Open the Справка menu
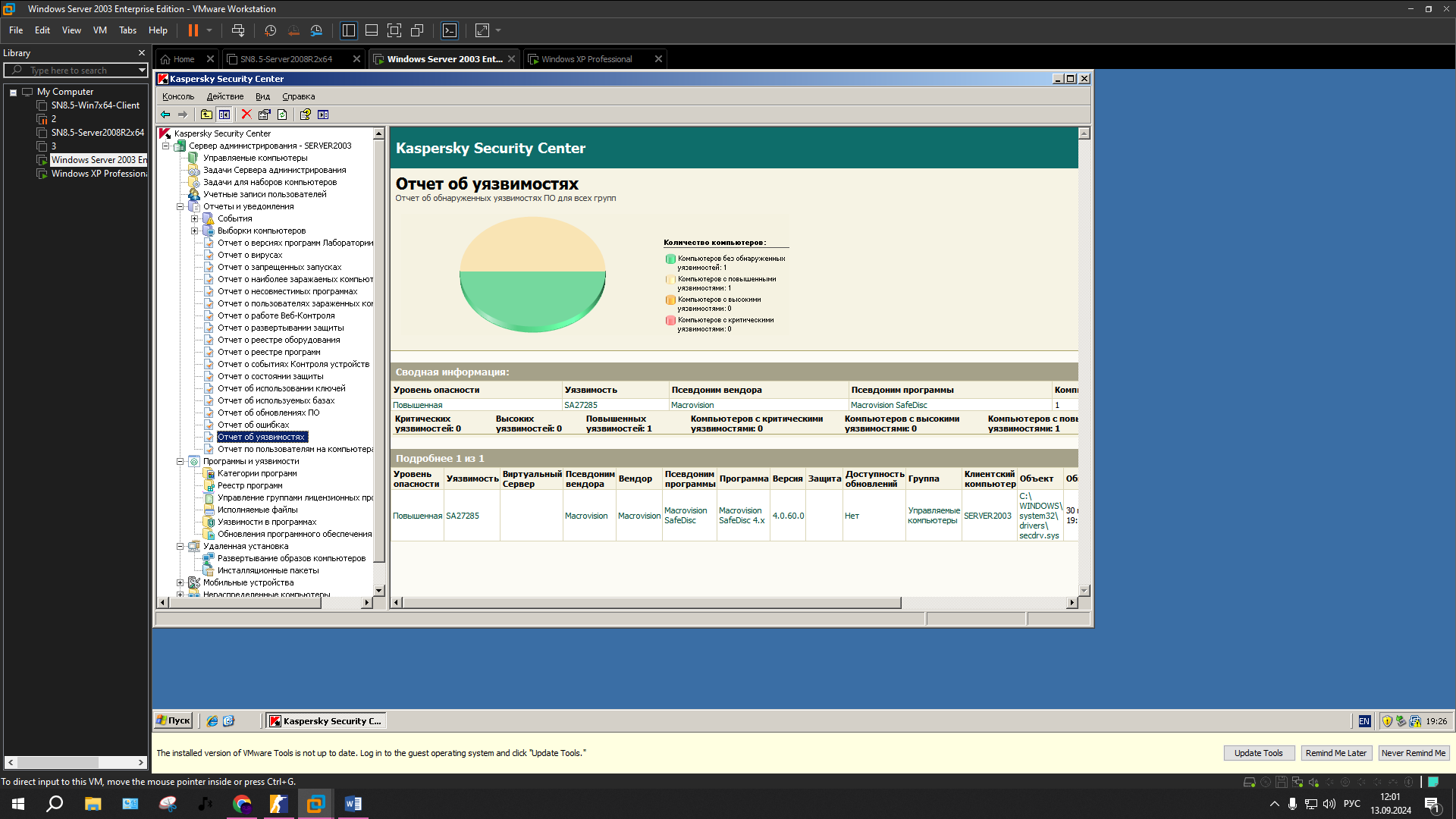Image resolution: width=1456 pixels, height=819 pixels. (x=298, y=96)
